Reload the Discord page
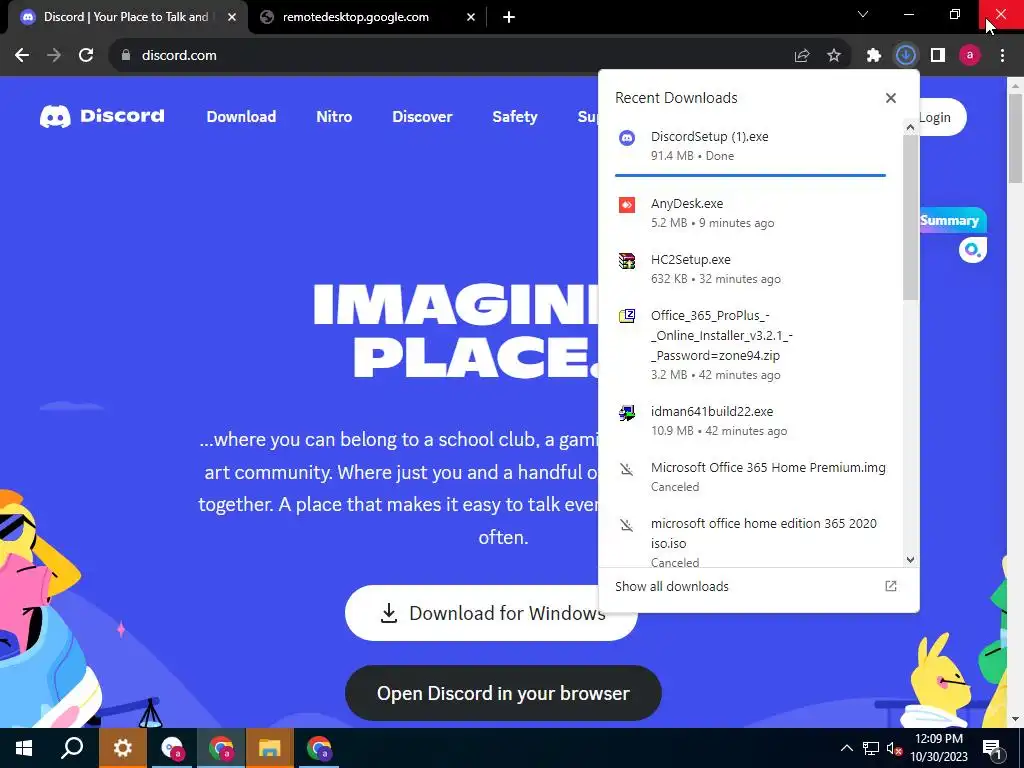 tap(86, 55)
